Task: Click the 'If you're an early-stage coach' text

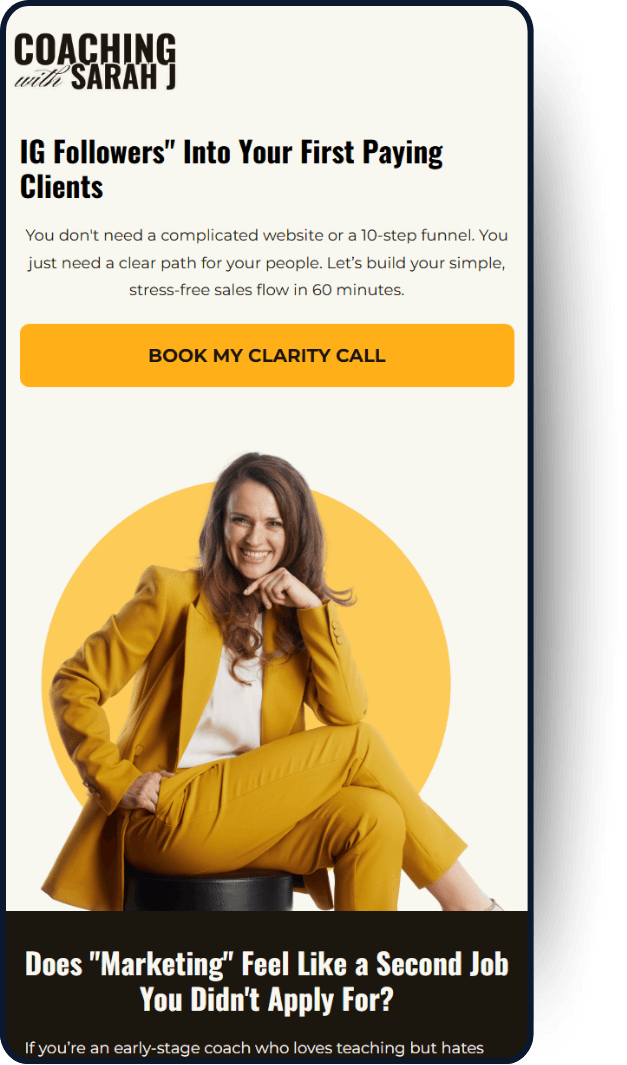Action: (x=254, y=1048)
